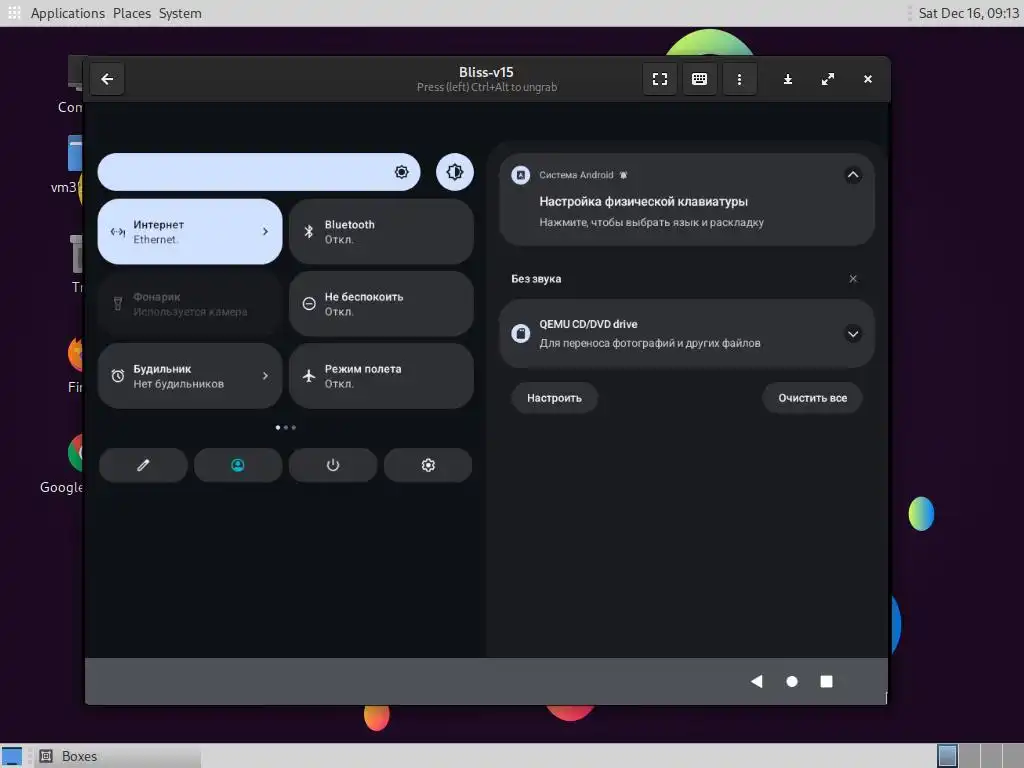This screenshot has height=768, width=1024.
Task: Open the keyboard shortcuts button in header
Action: tap(699, 79)
